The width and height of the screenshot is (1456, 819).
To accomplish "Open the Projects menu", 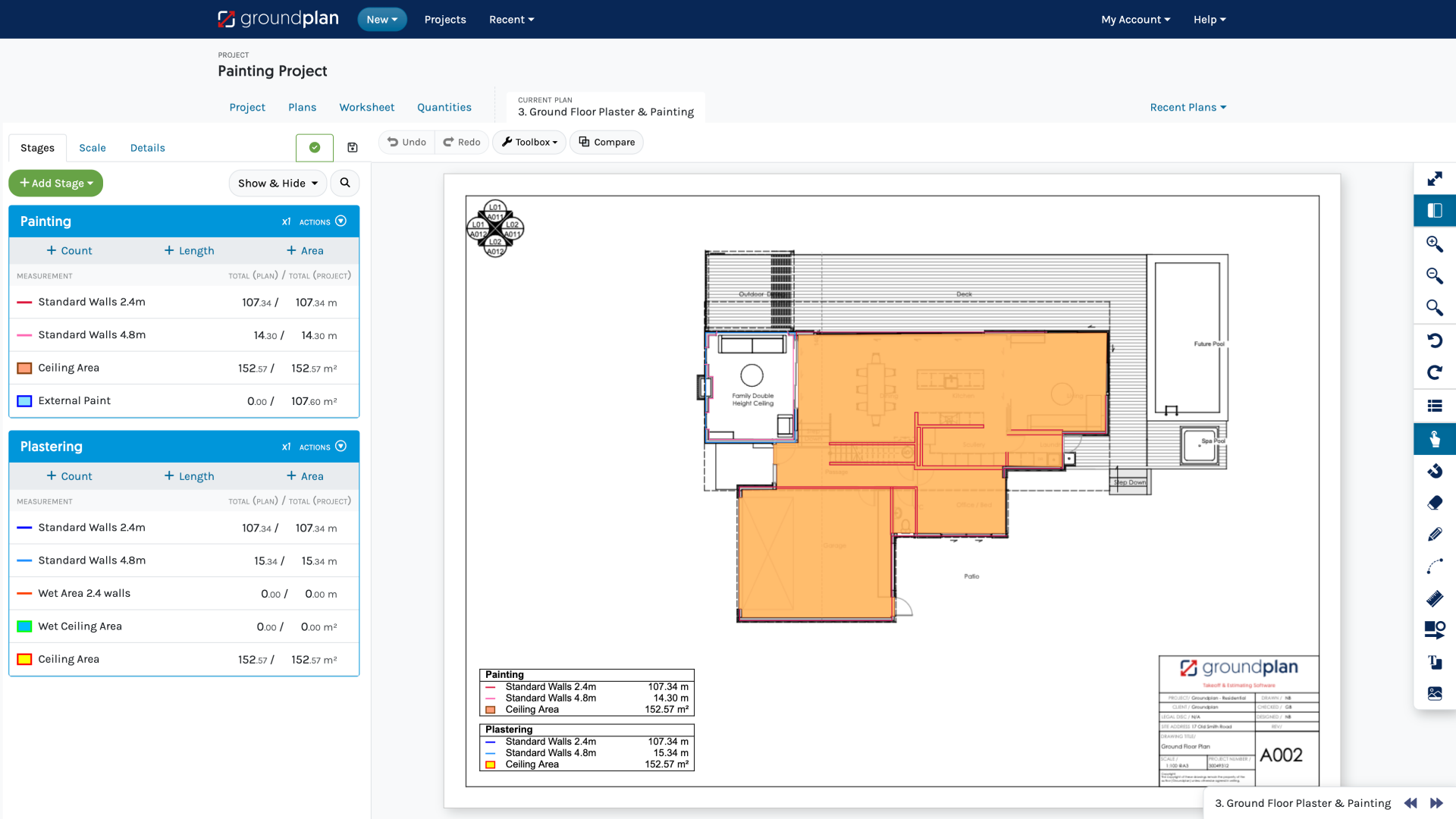I will (445, 19).
